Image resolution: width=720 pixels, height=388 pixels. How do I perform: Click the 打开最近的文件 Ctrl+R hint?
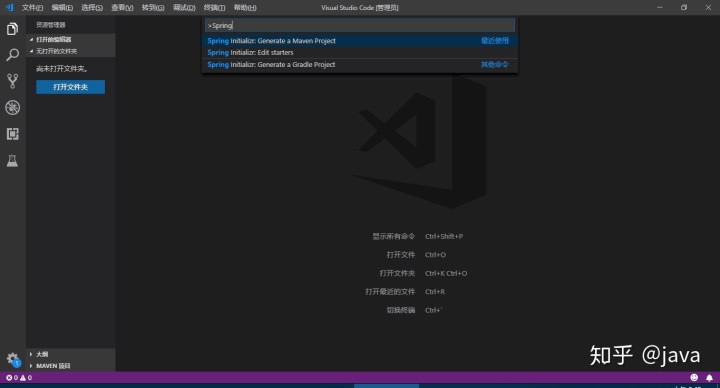click(x=405, y=292)
